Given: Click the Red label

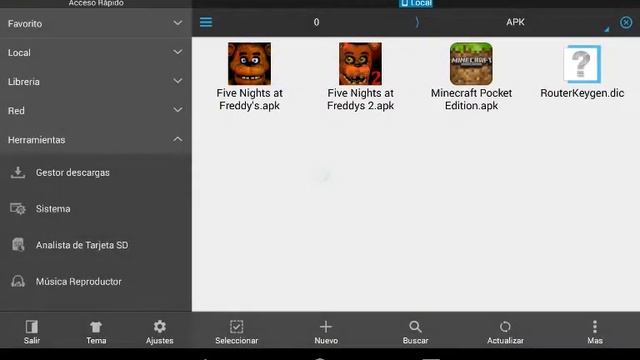Looking at the screenshot, I should (x=16, y=111).
